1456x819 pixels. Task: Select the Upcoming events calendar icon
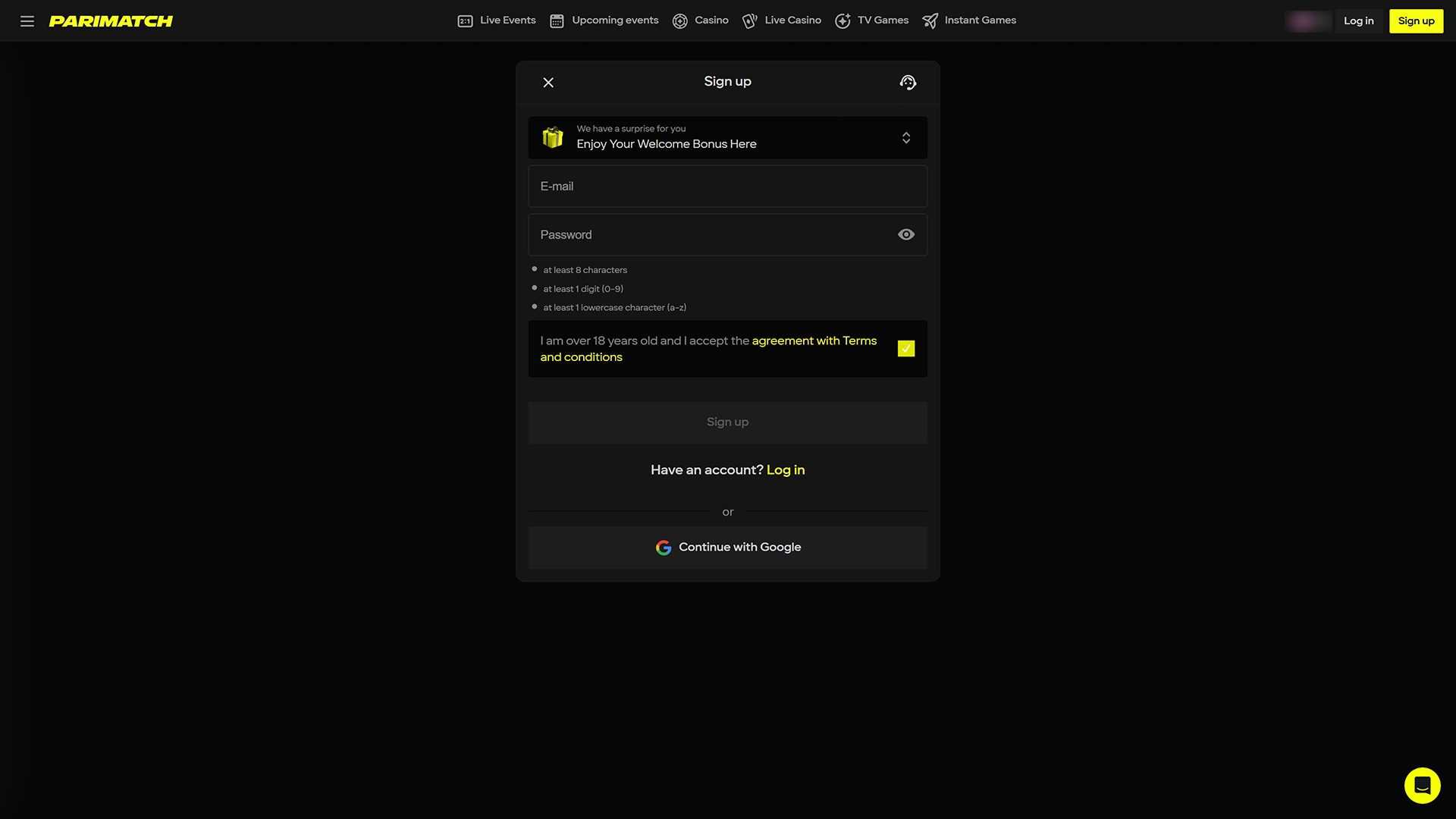tap(558, 20)
